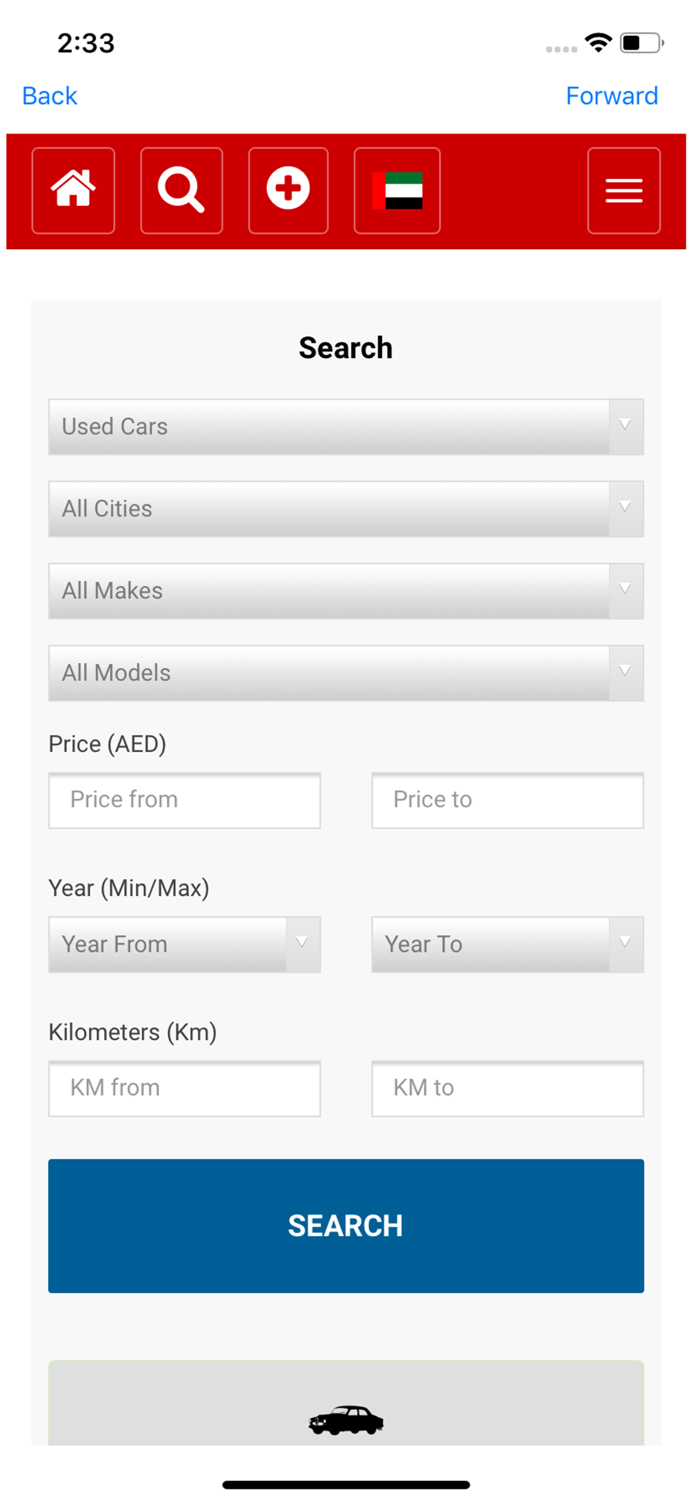Click the Forward navigation link
This screenshot has height=1500, width=693.
point(612,95)
